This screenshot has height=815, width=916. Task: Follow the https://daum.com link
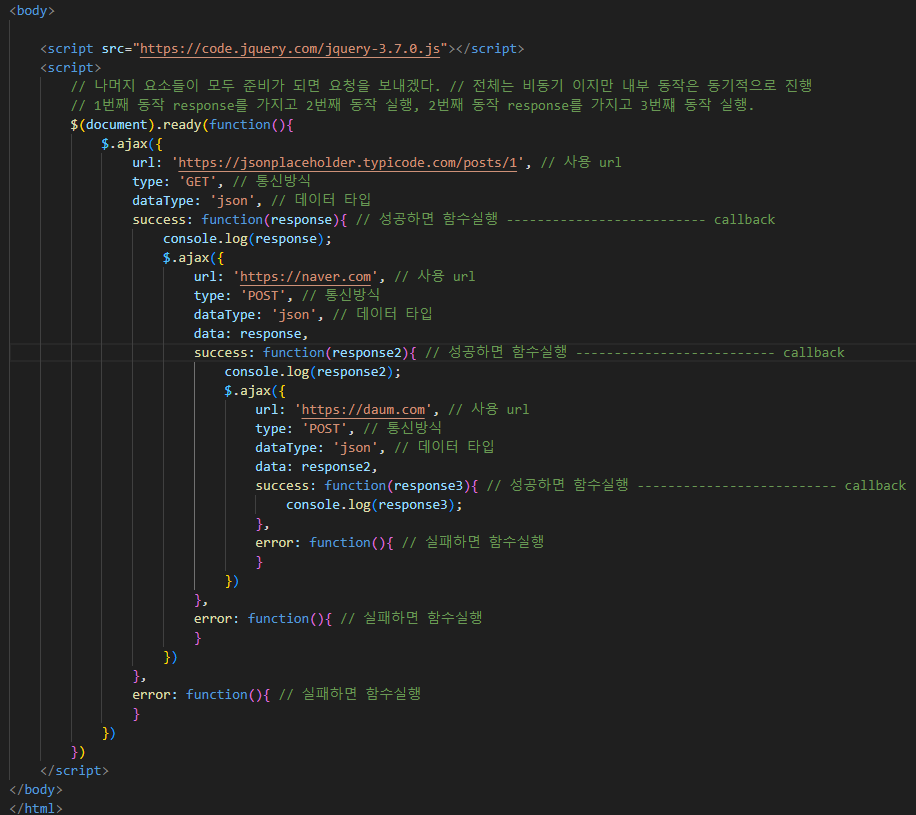click(x=363, y=410)
